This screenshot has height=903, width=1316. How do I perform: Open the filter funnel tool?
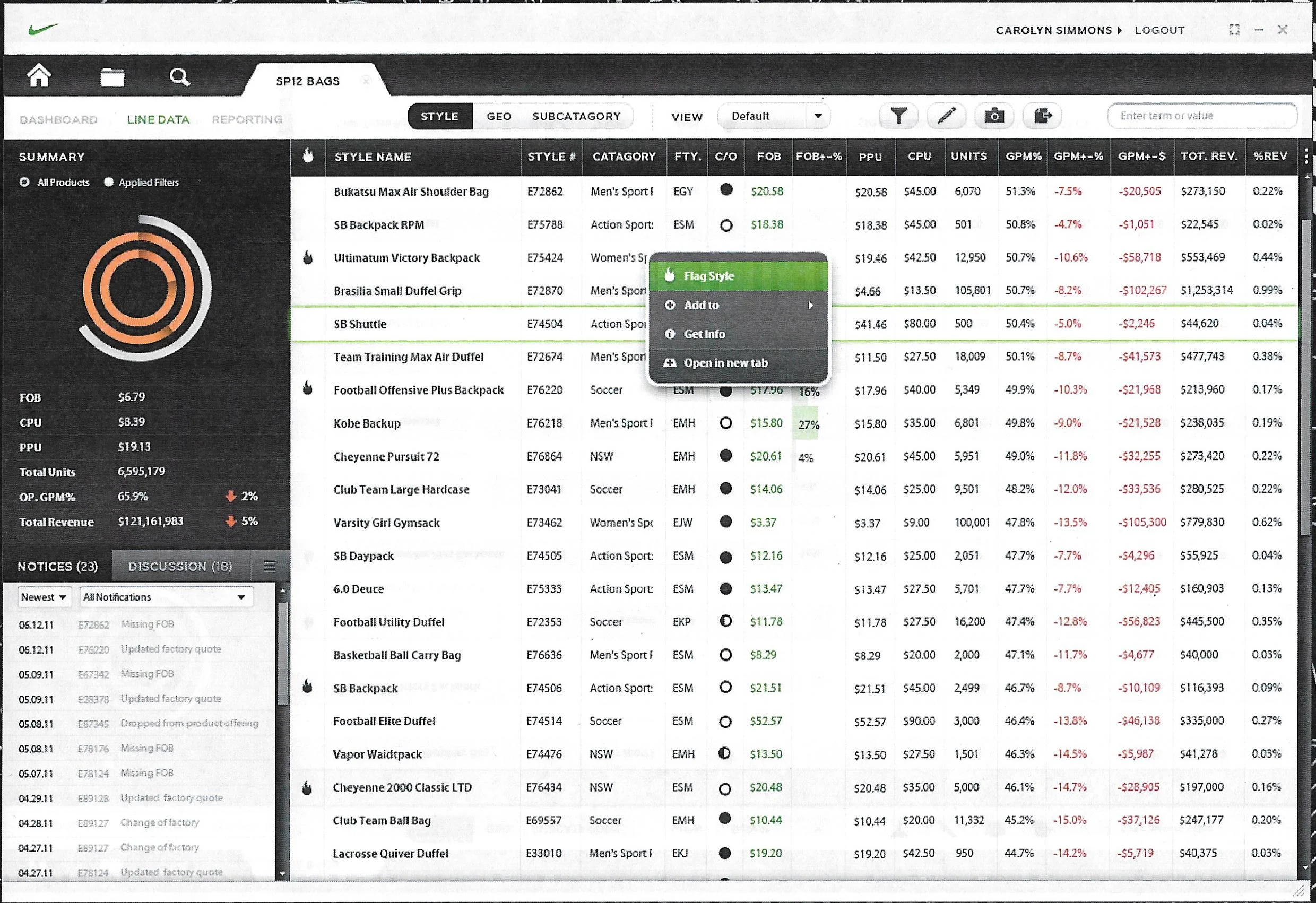(x=899, y=116)
